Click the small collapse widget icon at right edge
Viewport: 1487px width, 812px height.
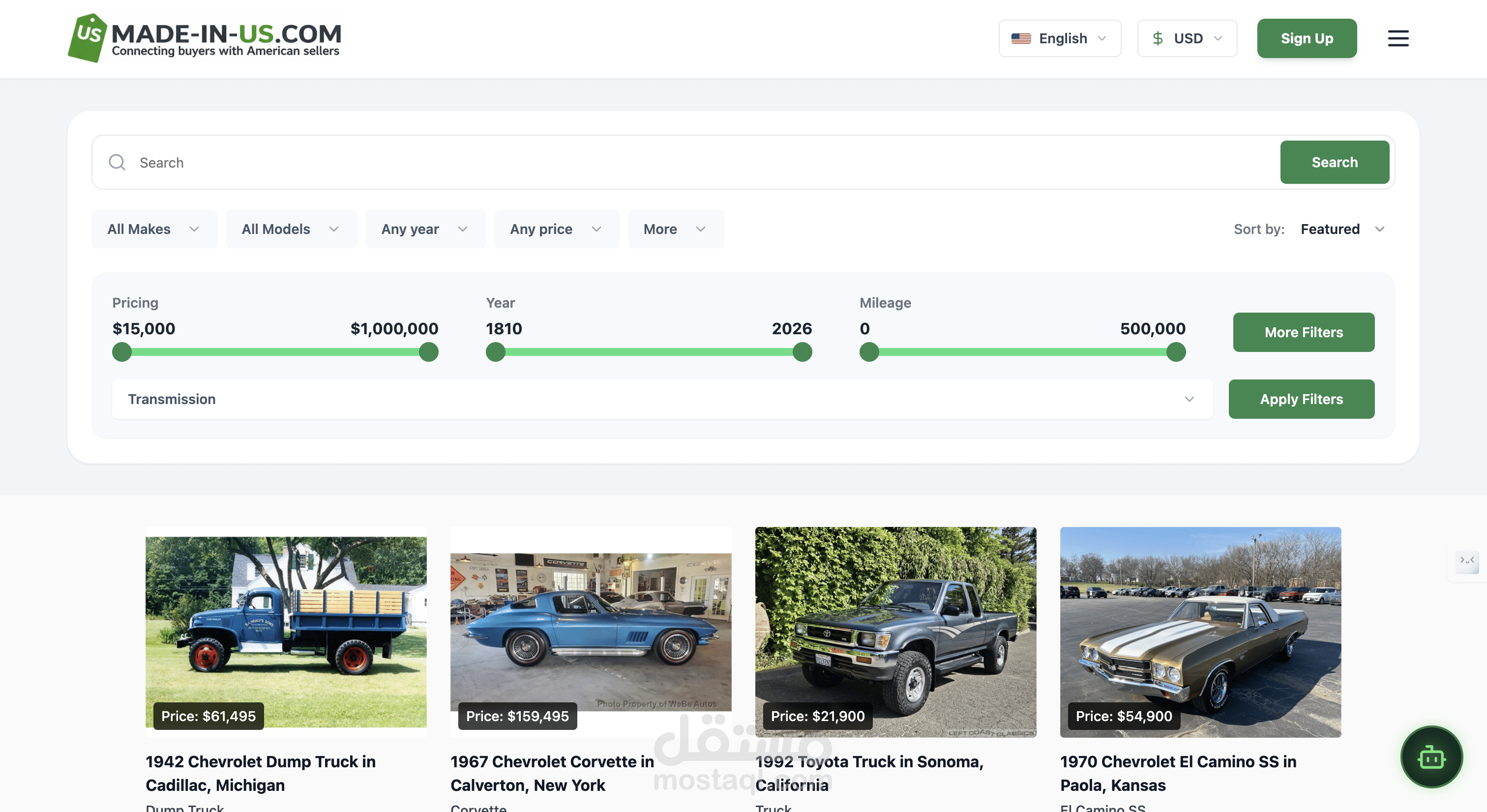(1467, 561)
